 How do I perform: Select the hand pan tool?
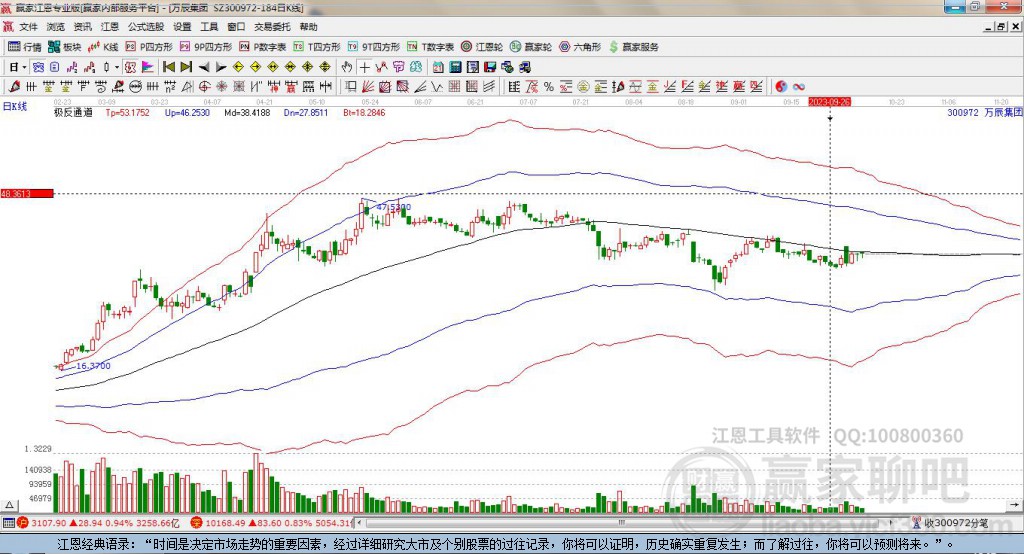click(347, 67)
